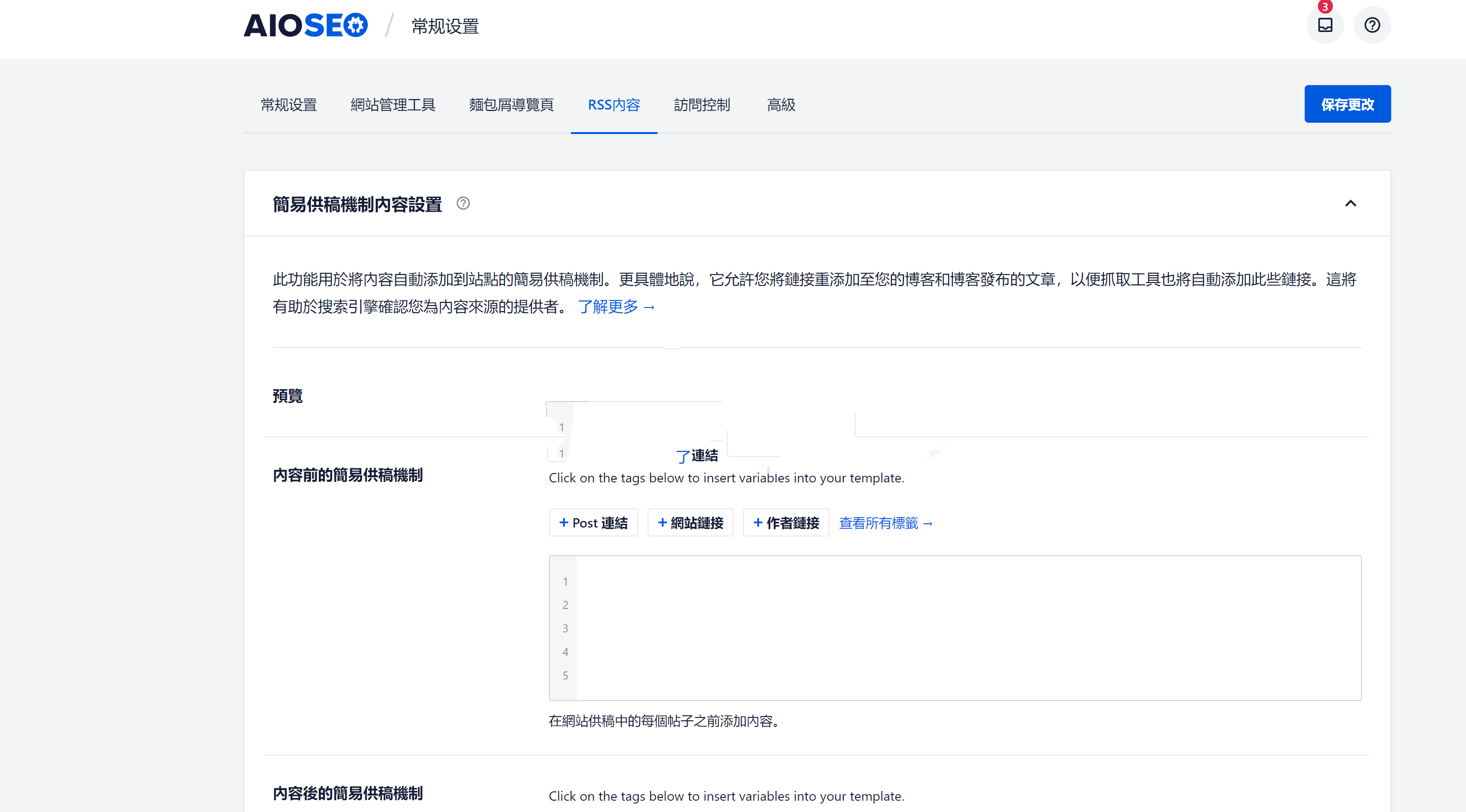Insert the Post 連結 tag
Image resolution: width=1466 pixels, height=812 pixels.
point(593,522)
